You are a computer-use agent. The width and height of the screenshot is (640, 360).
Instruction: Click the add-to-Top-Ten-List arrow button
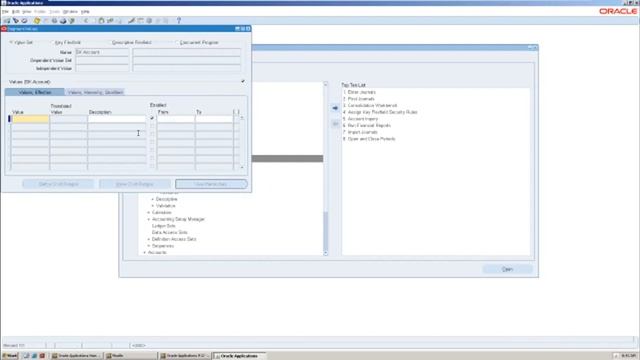pos(335,108)
